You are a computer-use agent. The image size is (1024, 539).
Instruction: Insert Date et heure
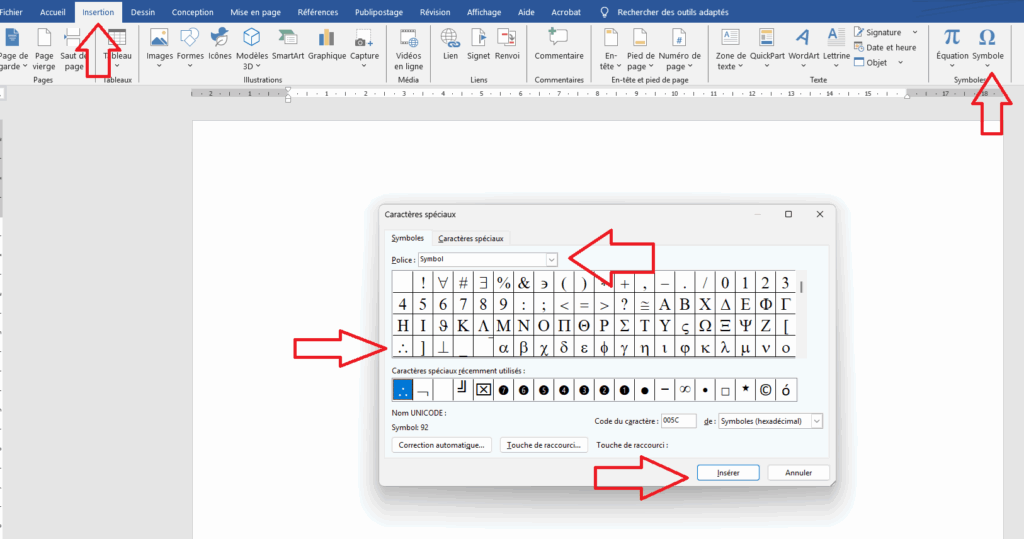coord(885,47)
